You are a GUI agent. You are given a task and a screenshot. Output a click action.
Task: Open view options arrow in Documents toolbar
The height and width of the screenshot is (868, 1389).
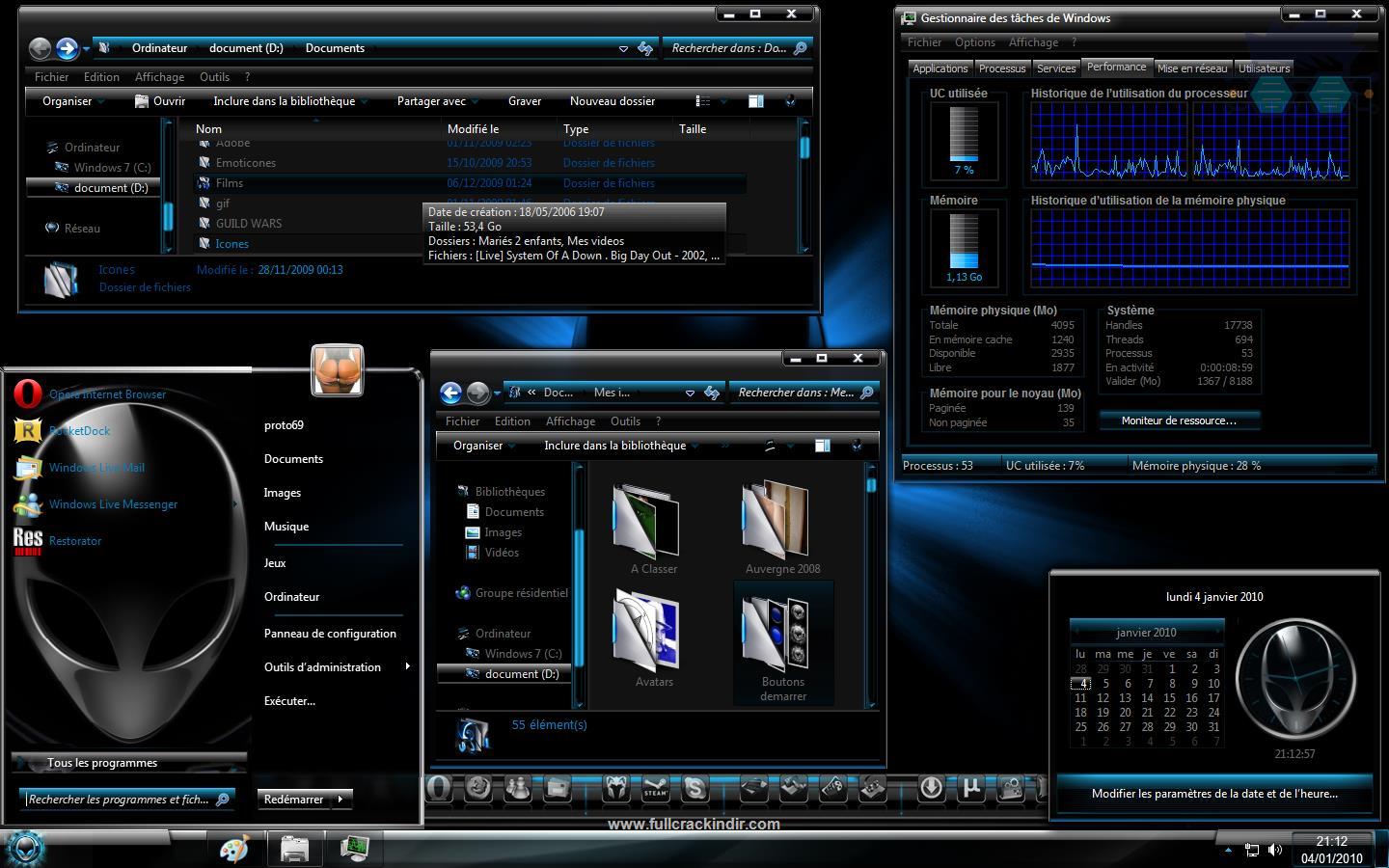click(722, 100)
